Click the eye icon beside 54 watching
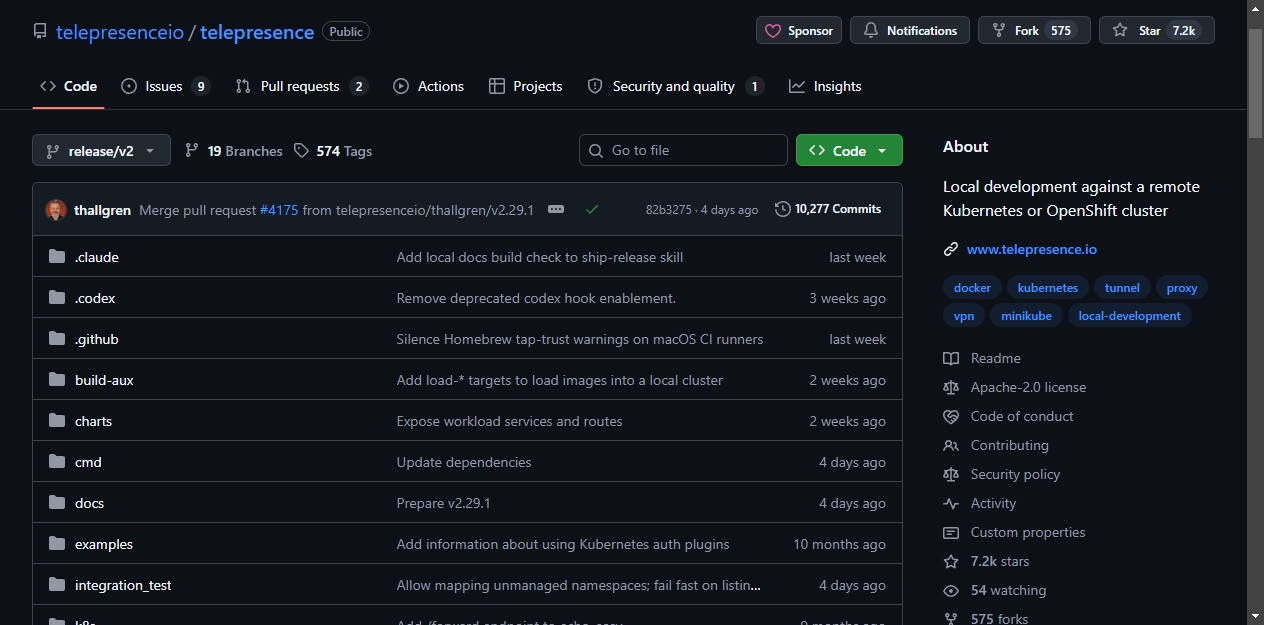This screenshot has width=1264, height=625. coord(951,590)
